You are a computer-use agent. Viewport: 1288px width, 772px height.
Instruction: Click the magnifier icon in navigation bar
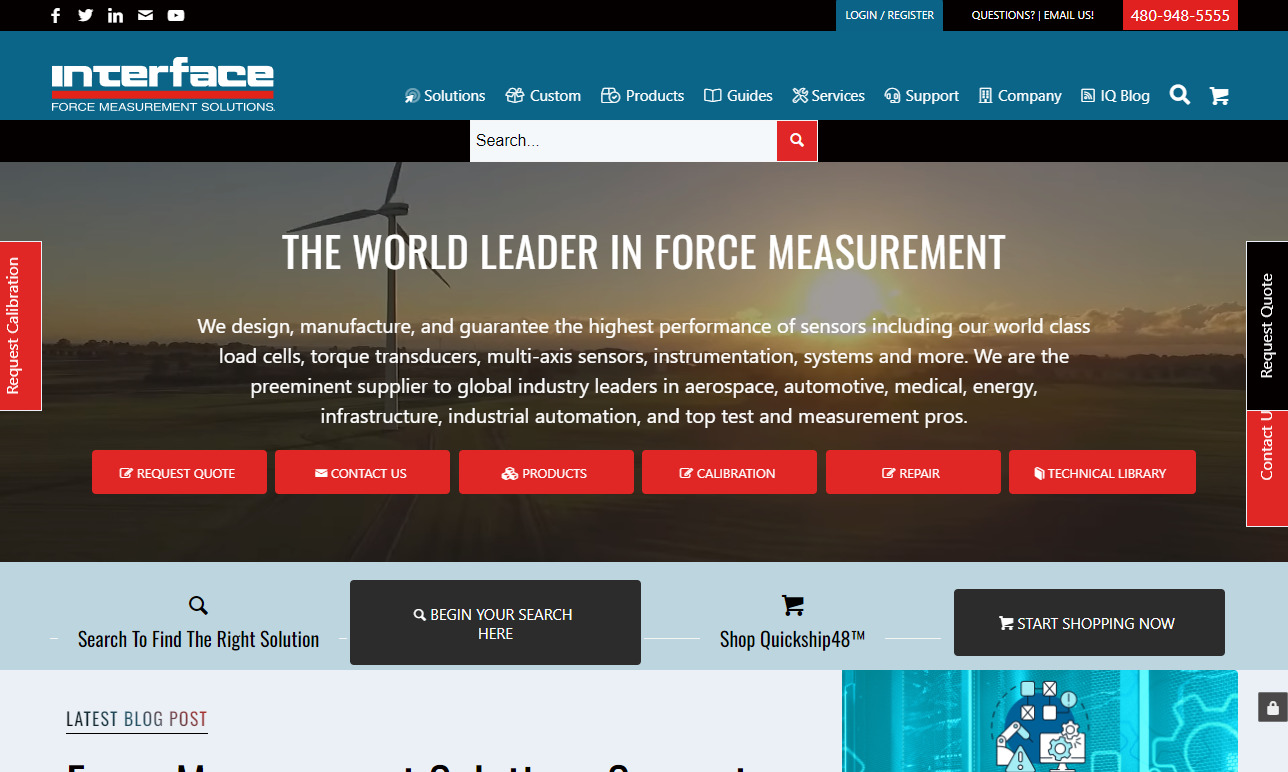click(x=1180, y=95)
